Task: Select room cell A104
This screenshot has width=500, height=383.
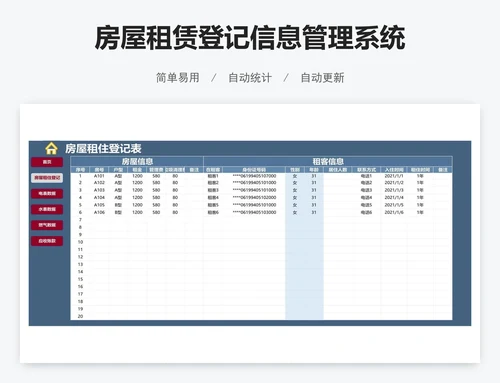Action: (99, 197)
